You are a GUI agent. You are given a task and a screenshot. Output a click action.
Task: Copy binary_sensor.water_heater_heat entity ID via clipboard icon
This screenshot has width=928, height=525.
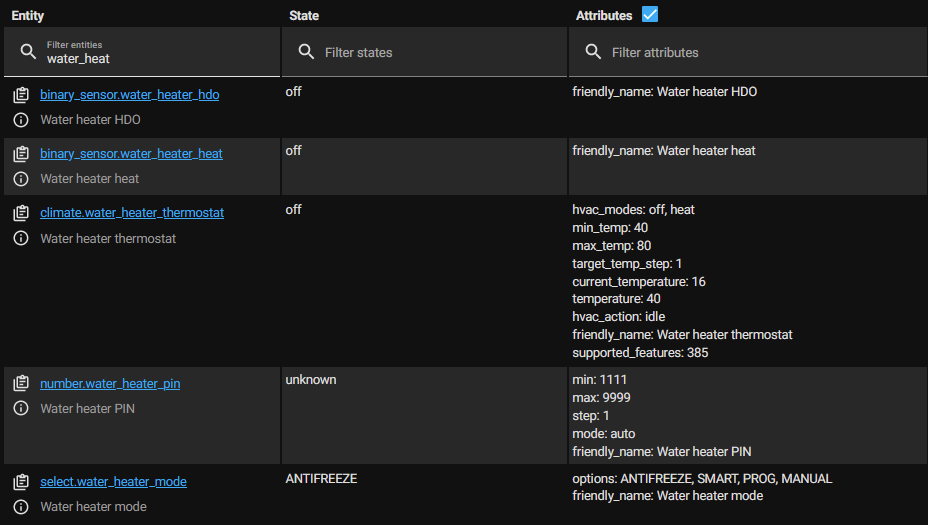[x=21, y=154]
